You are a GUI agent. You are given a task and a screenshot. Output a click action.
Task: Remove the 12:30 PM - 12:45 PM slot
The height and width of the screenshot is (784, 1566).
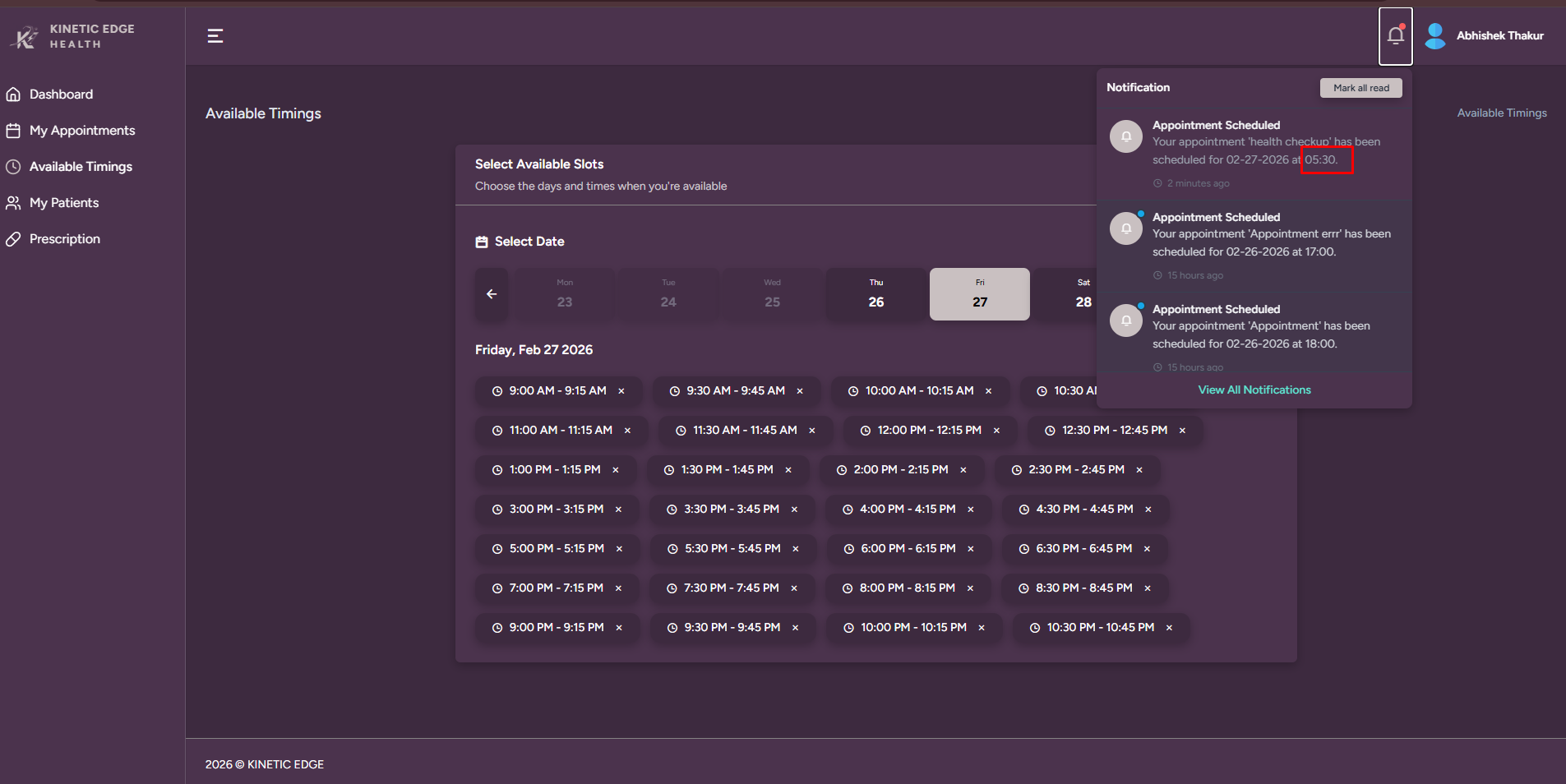click(1182, 431)
